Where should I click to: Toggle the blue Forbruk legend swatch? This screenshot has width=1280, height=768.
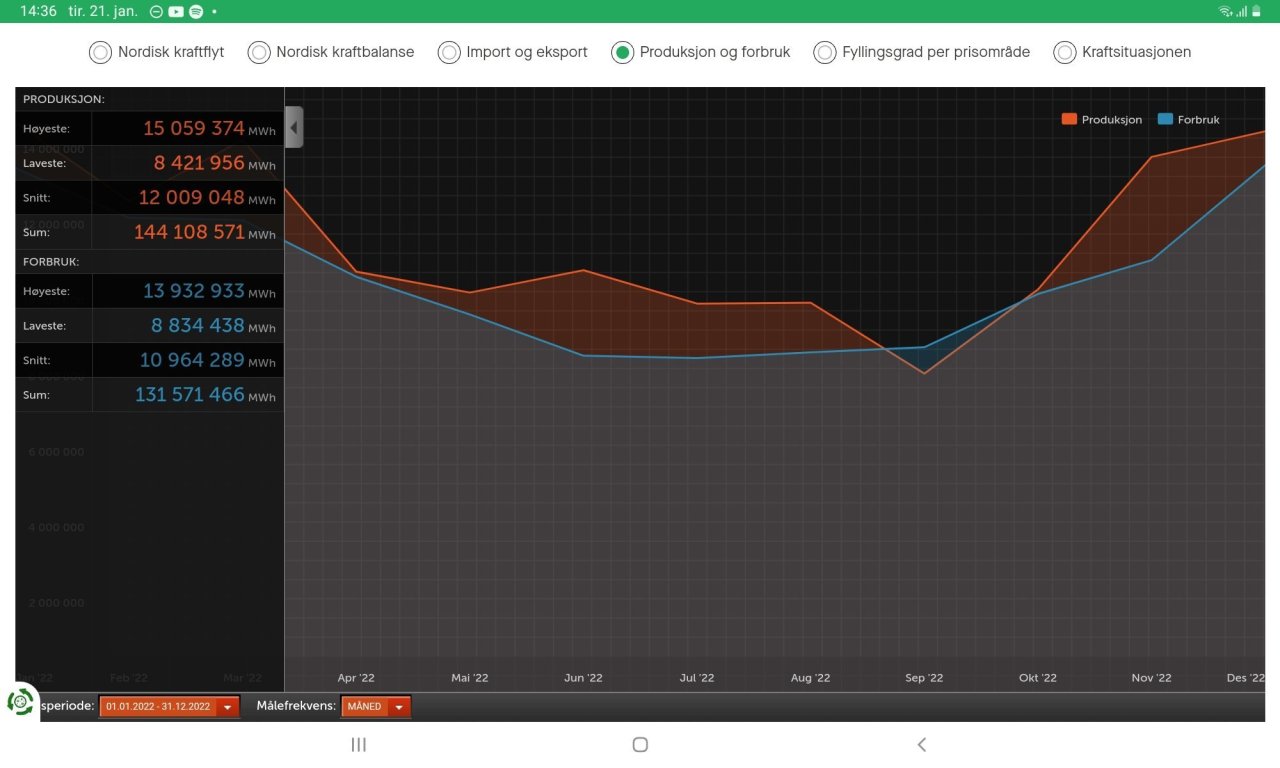[x=1165, y=119]
